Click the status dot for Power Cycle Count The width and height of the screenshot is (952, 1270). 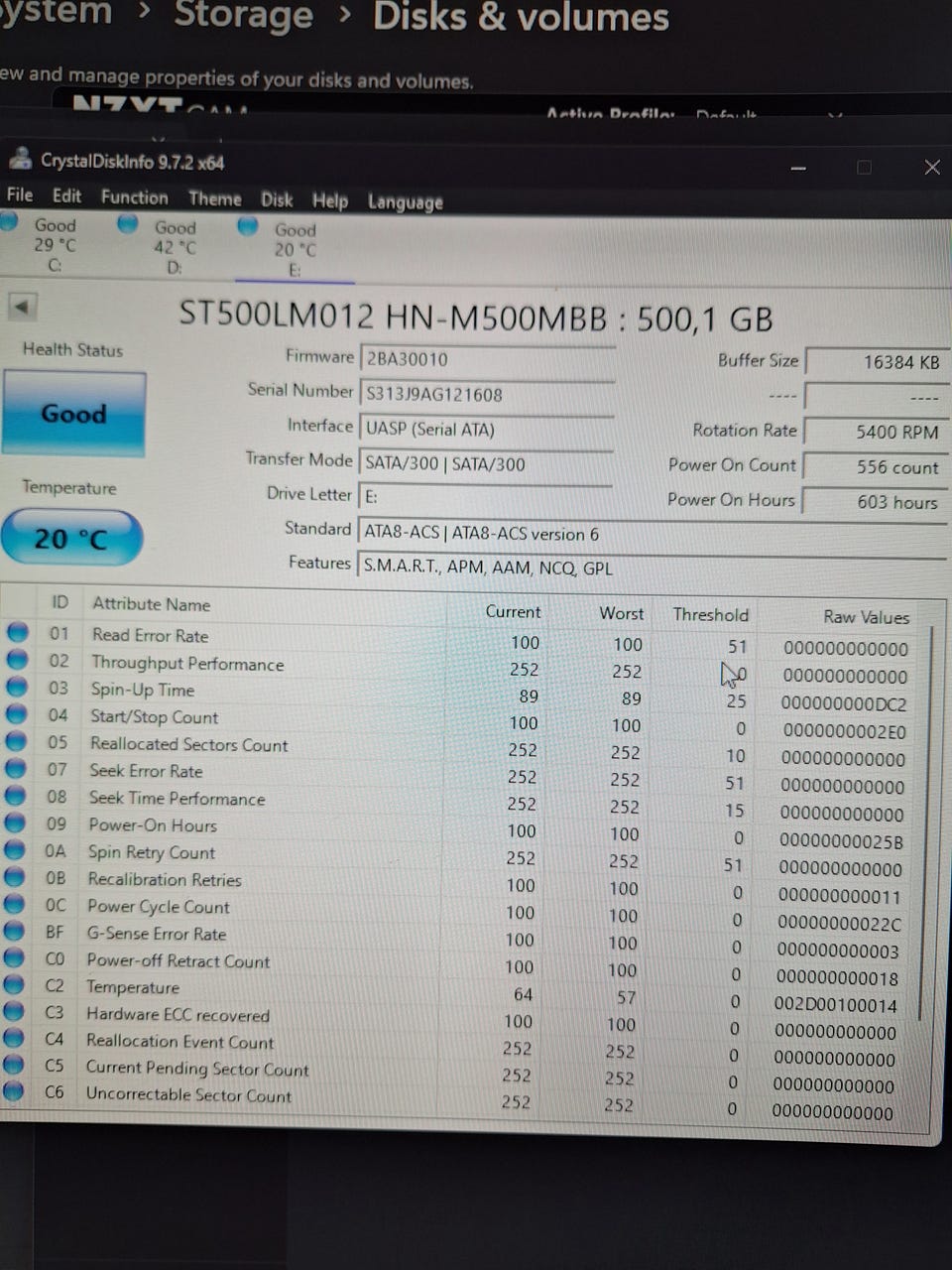tap(14, 904)
